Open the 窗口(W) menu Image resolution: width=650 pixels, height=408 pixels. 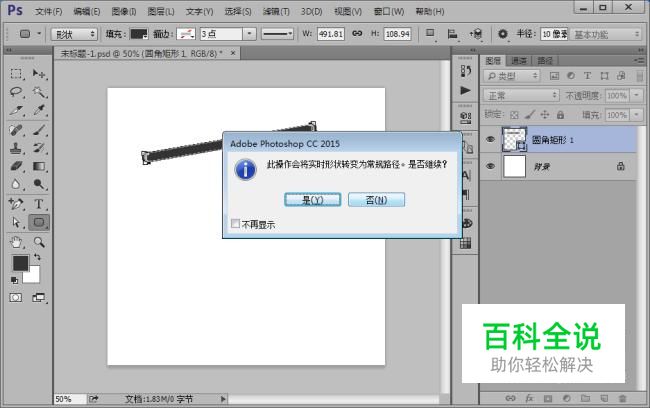tap(389, 12)
